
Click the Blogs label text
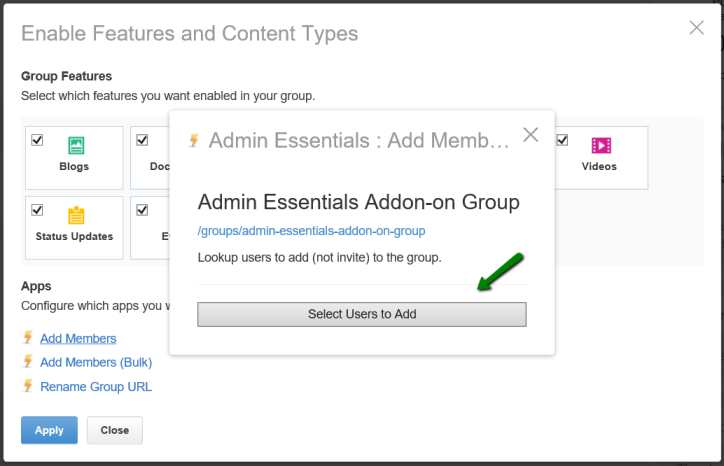(74, 166)
